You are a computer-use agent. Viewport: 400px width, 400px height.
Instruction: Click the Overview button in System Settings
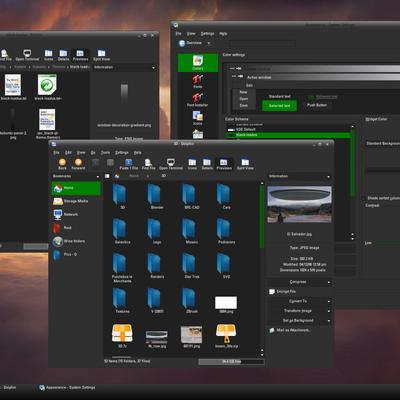pos(191,43)
